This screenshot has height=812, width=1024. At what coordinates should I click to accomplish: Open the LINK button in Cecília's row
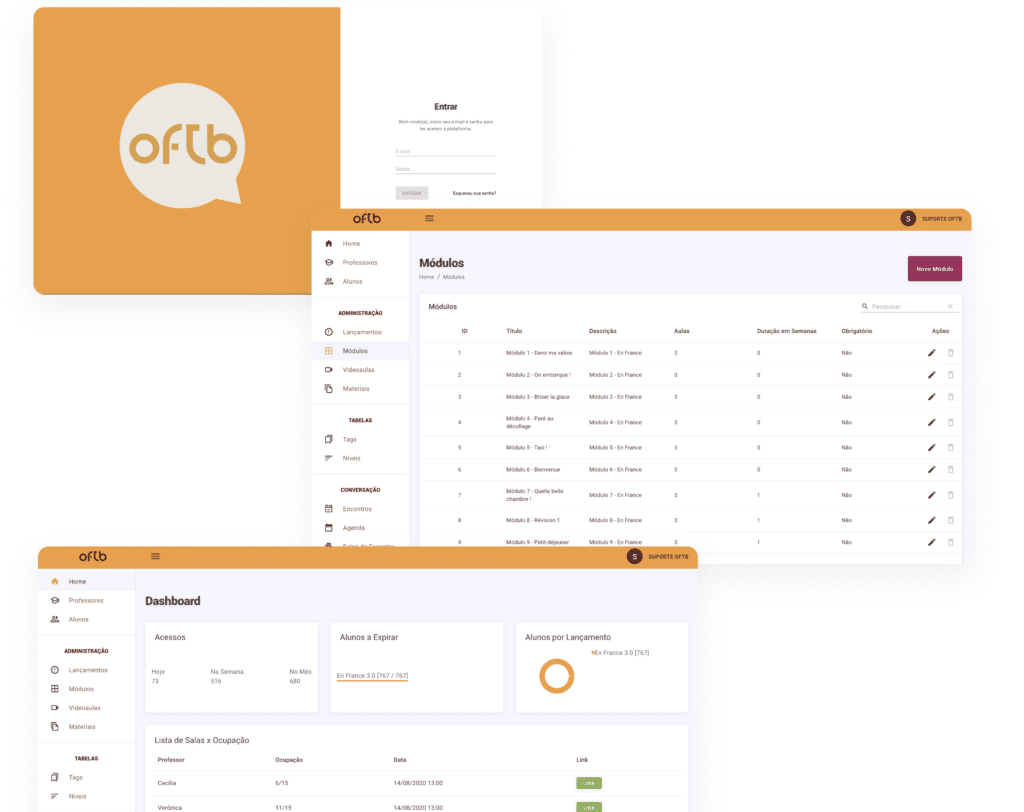point(589,783)
